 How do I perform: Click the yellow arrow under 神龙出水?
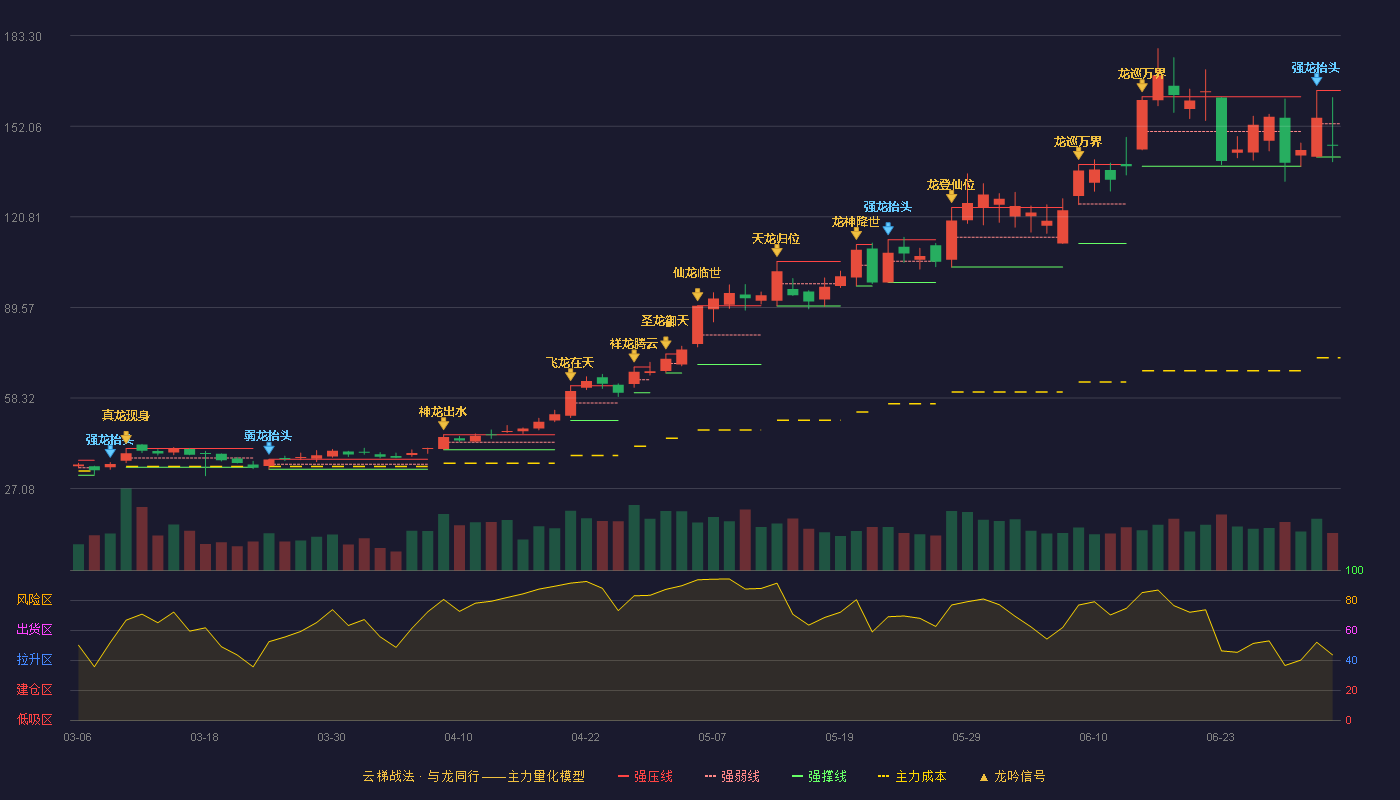[443, 424]
